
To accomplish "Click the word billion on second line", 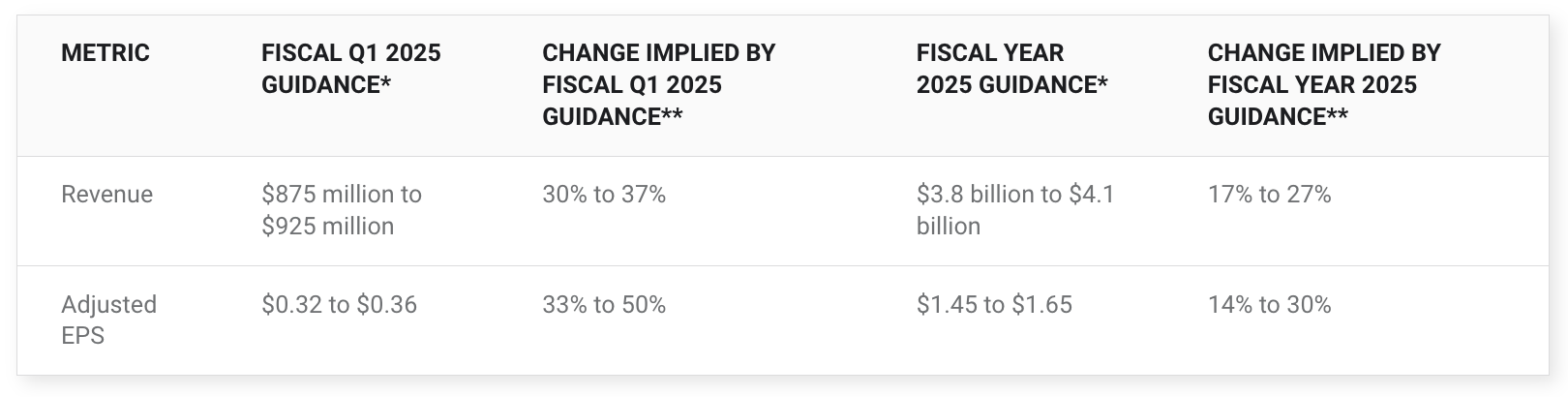I will click(x=949, y=227).
